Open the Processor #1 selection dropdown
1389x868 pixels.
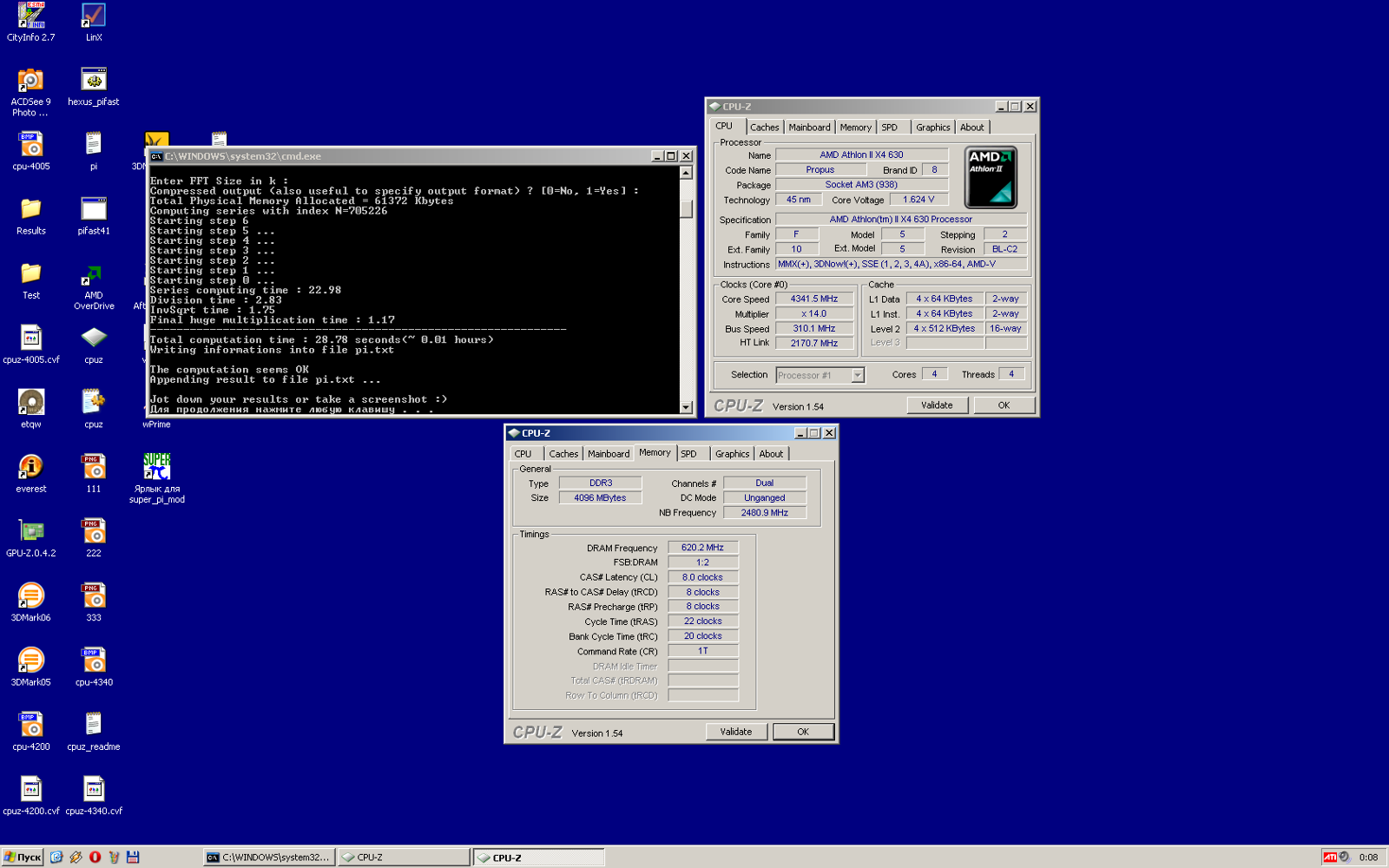point(858,375)
